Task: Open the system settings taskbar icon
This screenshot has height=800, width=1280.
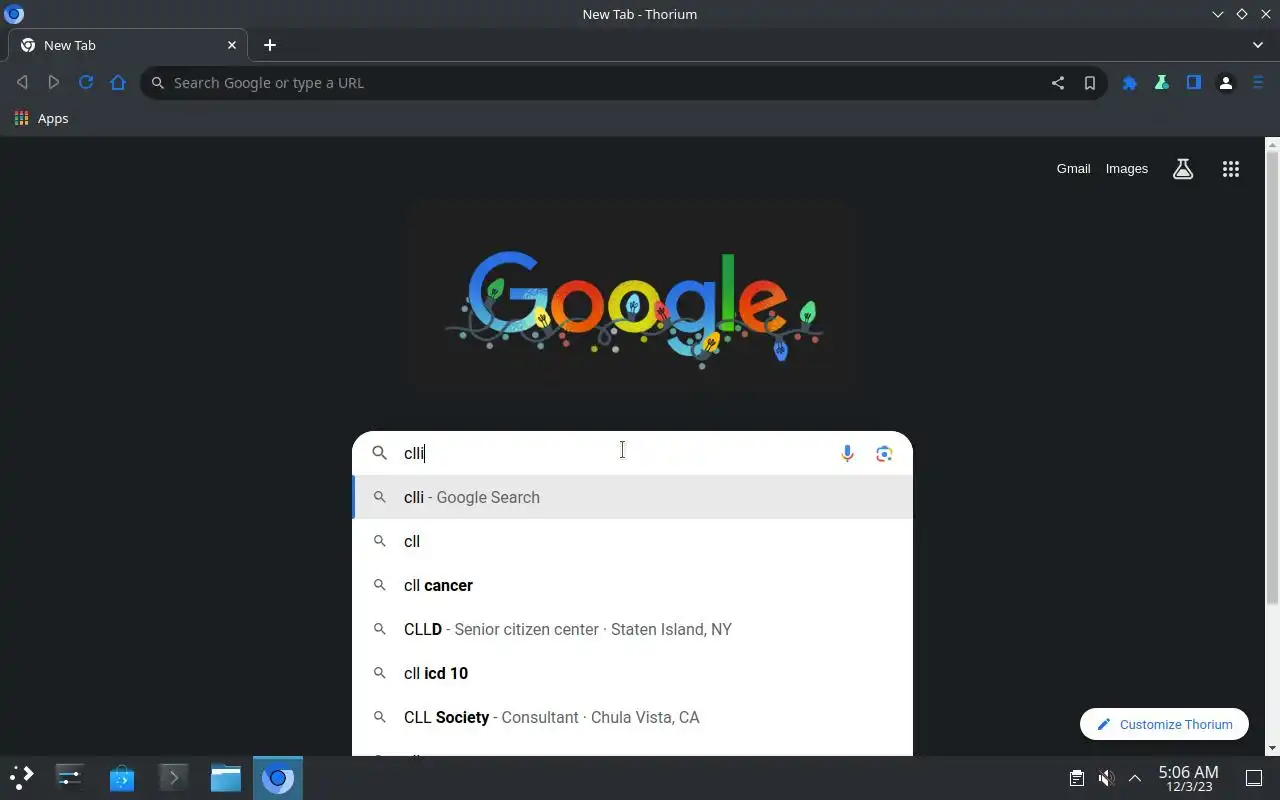Action: click(x=69, y=777)
